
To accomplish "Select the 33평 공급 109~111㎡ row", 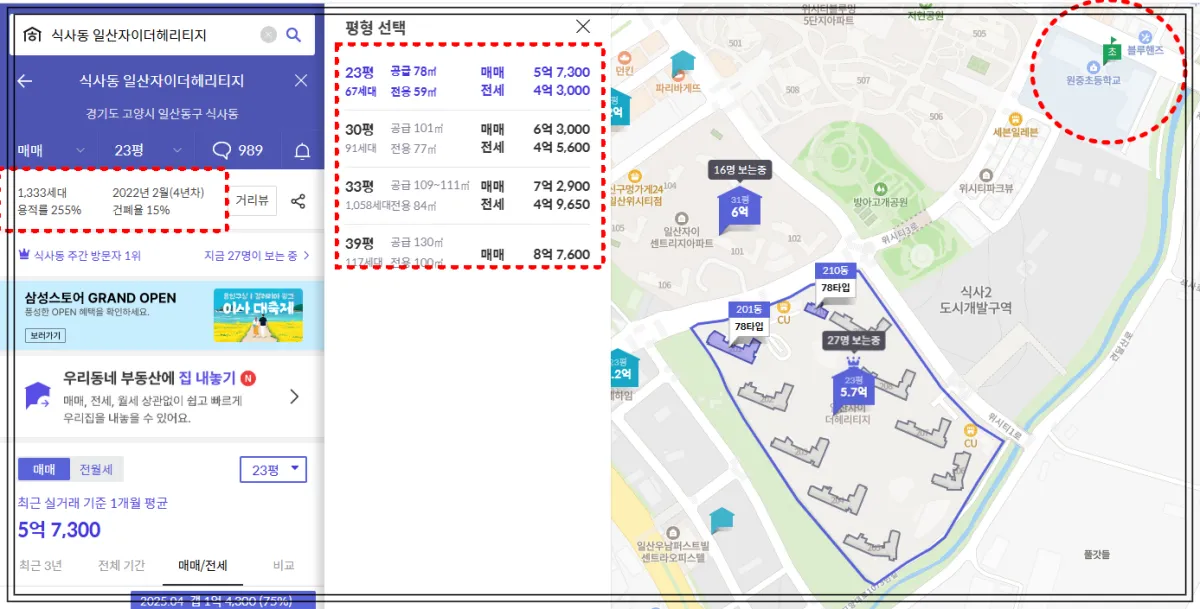I will pyautogui.click(x=468, y=195).
